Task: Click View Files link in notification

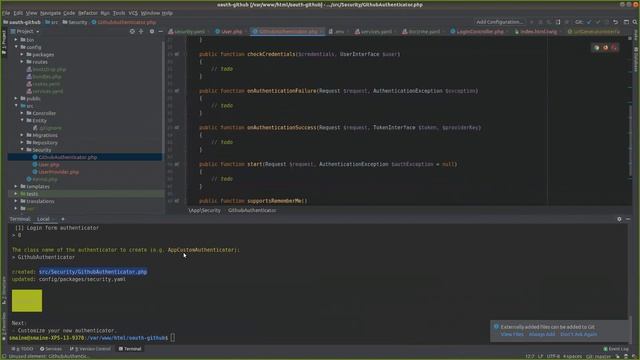Action: pyautogui.click(x=512, y=334)
